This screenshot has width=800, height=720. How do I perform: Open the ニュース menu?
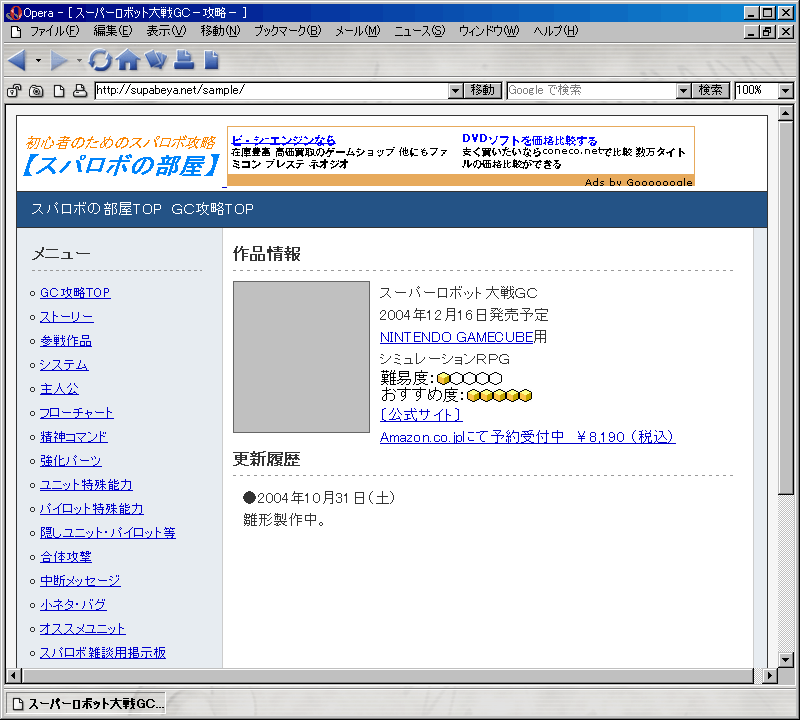pos(419,31)
